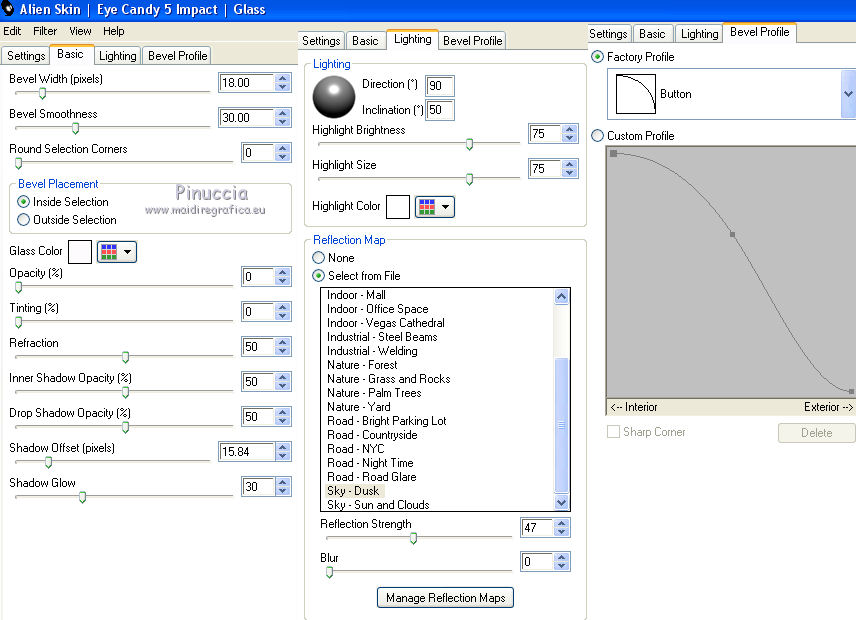Increase Bevel Width with the spinner arrows
The width and height of the screenshot is (856, 620).
point(283,78)
